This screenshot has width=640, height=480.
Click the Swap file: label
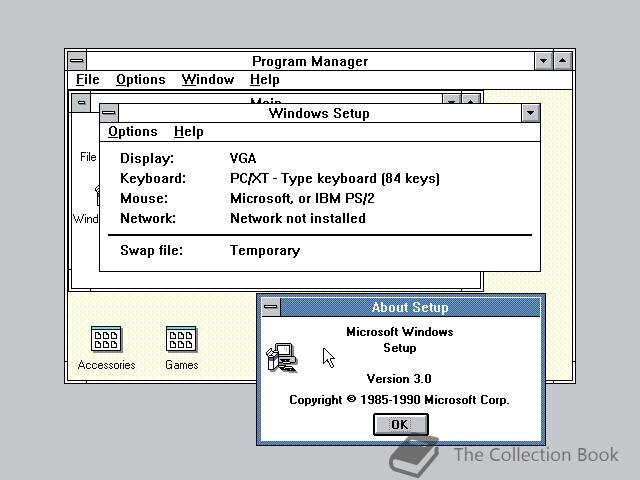[151, 250]
